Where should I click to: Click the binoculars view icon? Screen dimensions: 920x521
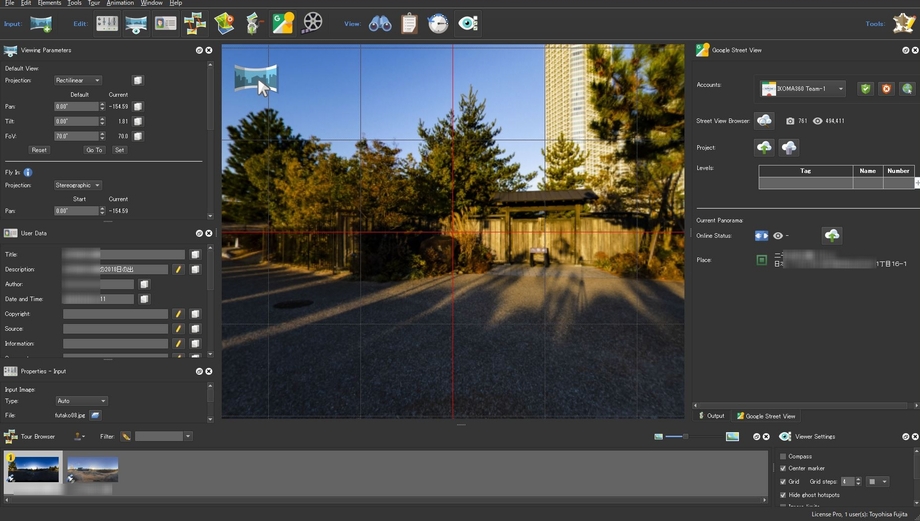click(x=380, y=24)
